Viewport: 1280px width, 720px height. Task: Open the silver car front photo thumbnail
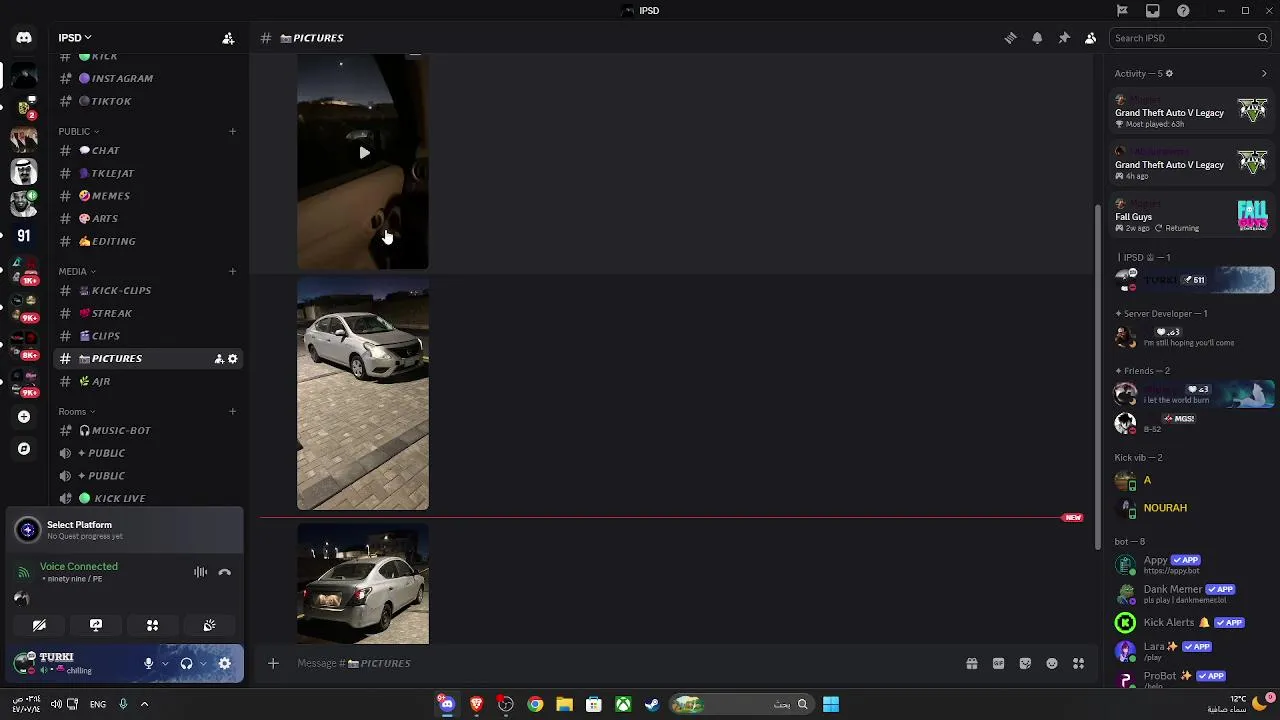point(363,394)
